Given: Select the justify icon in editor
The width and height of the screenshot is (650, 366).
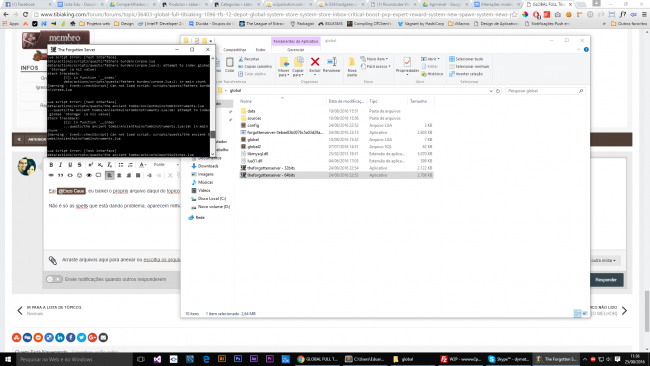Looking at the screenshot, I should point(138,175).
